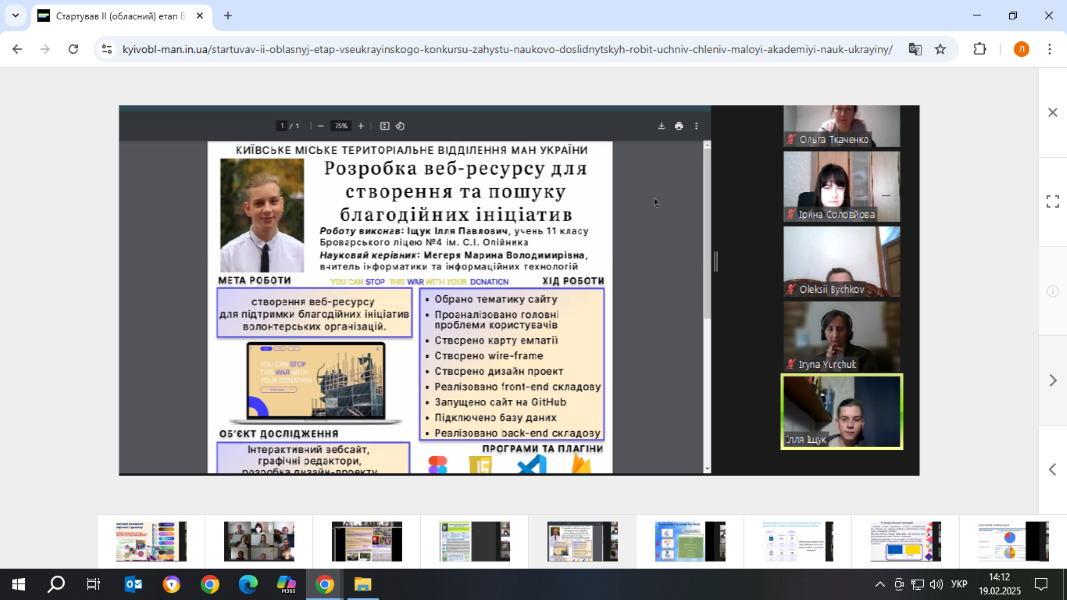Open the Chrome three-dot menu
Viewport: 1067px width, 600px height.
(x=1049, y=49)
